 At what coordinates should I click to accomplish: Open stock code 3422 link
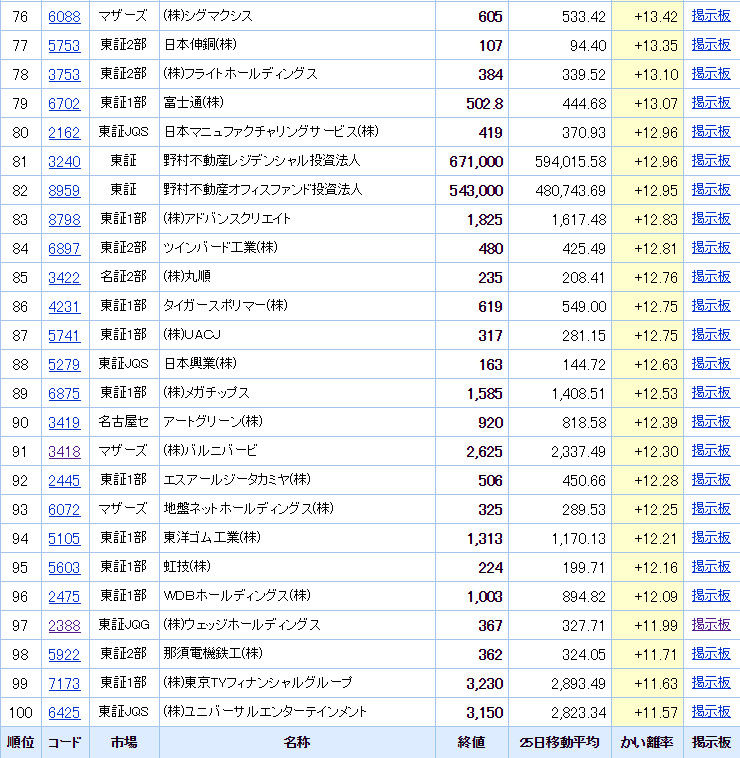64,278
